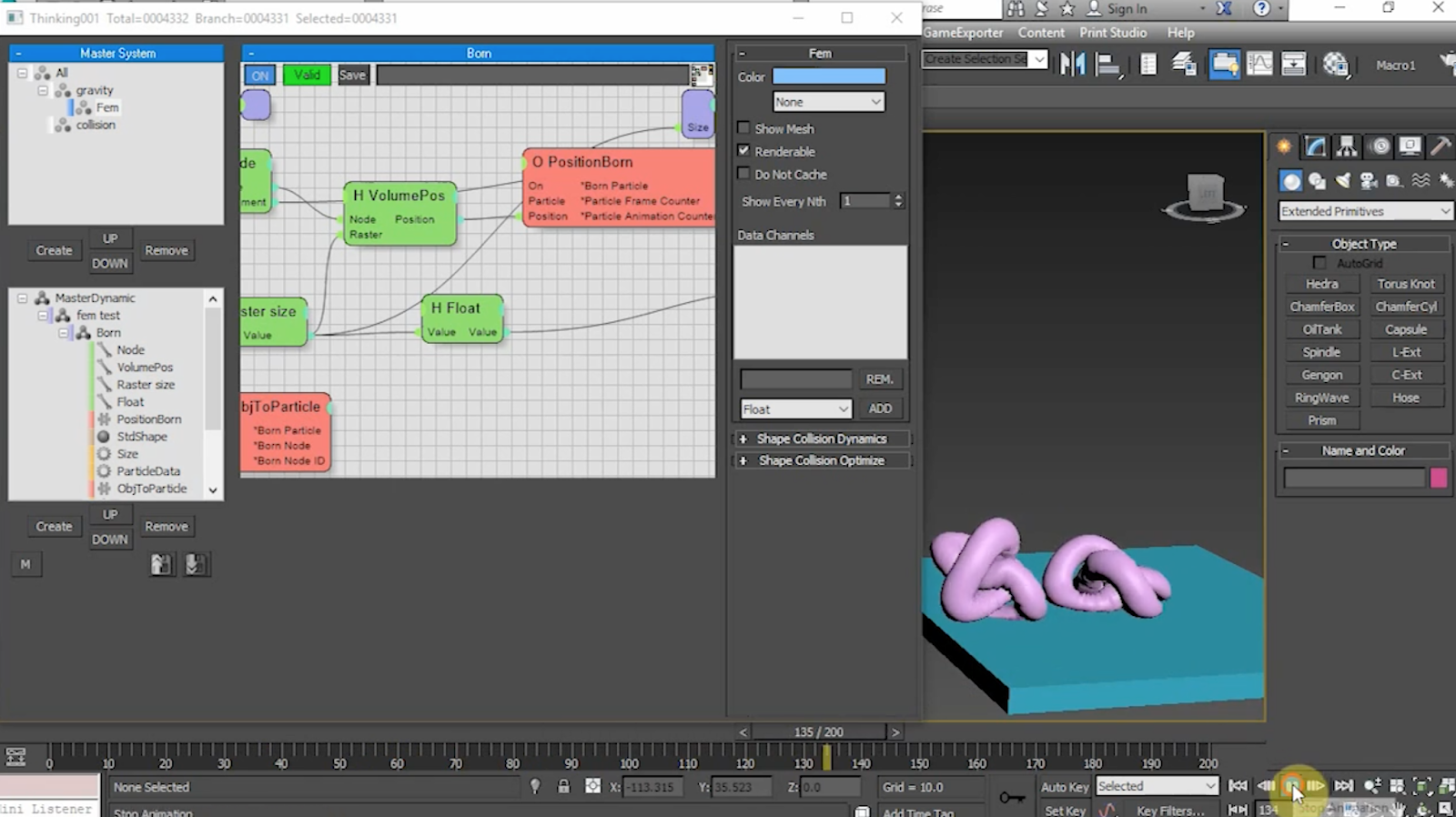
Task: Click the binoculars search icon in title bar
Action: point(1016,9)
